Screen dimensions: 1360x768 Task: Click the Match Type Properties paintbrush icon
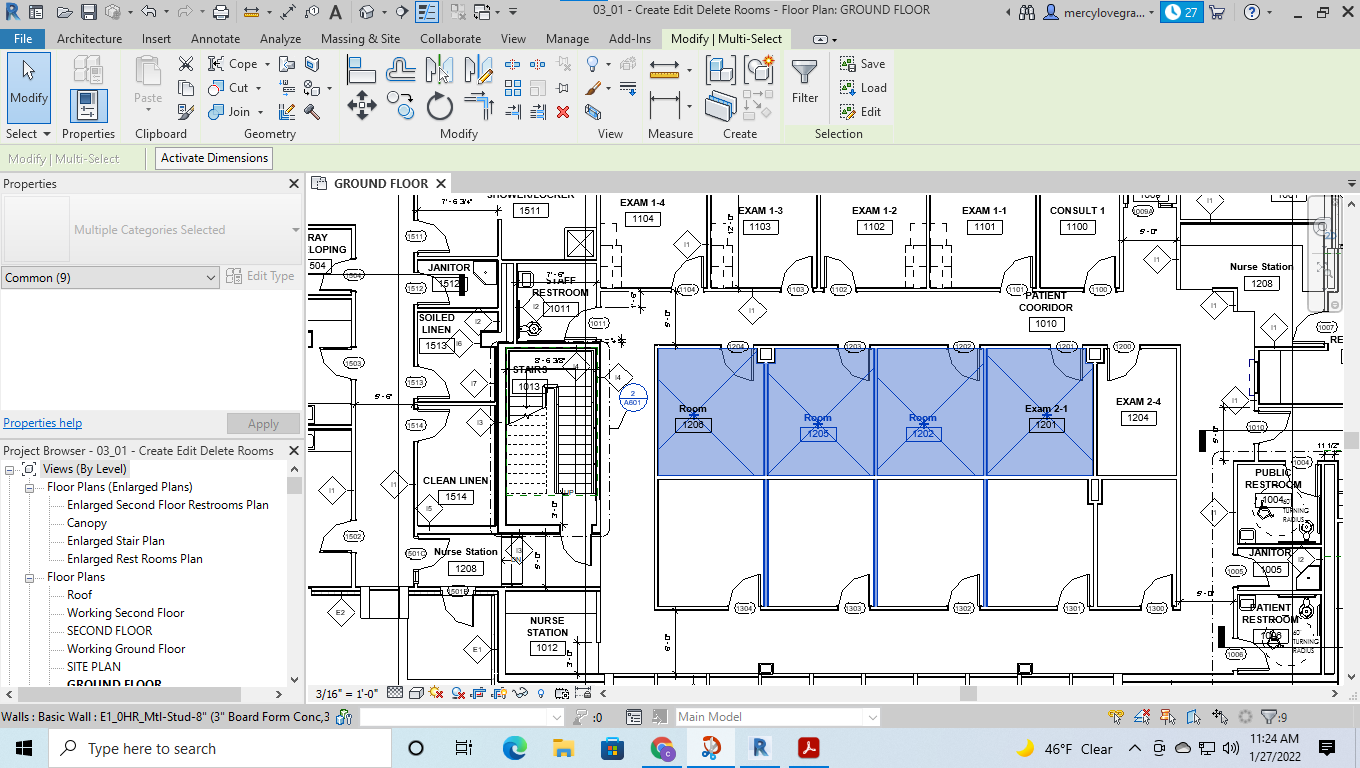point(186,112)
